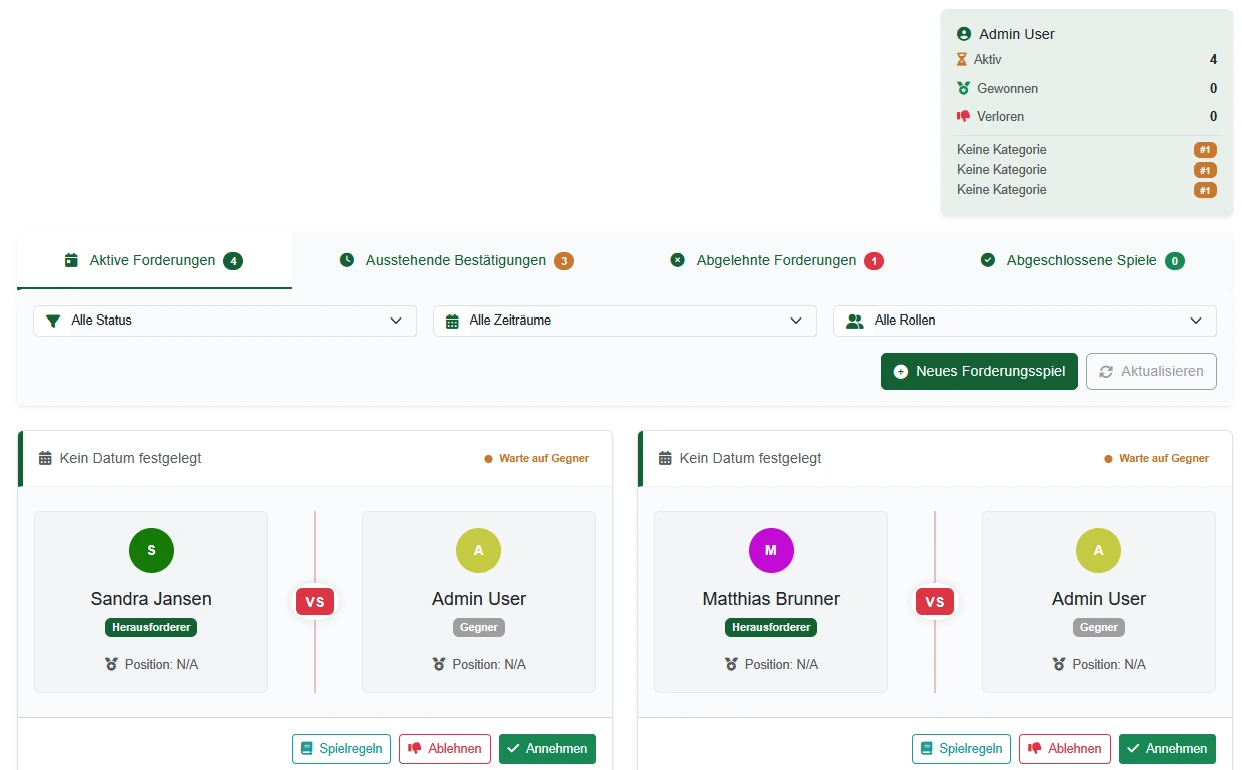This screenshot has height=770, width=1242.
Task: Open the Alle Rollen role filter
Action: tap(1025, 321)
